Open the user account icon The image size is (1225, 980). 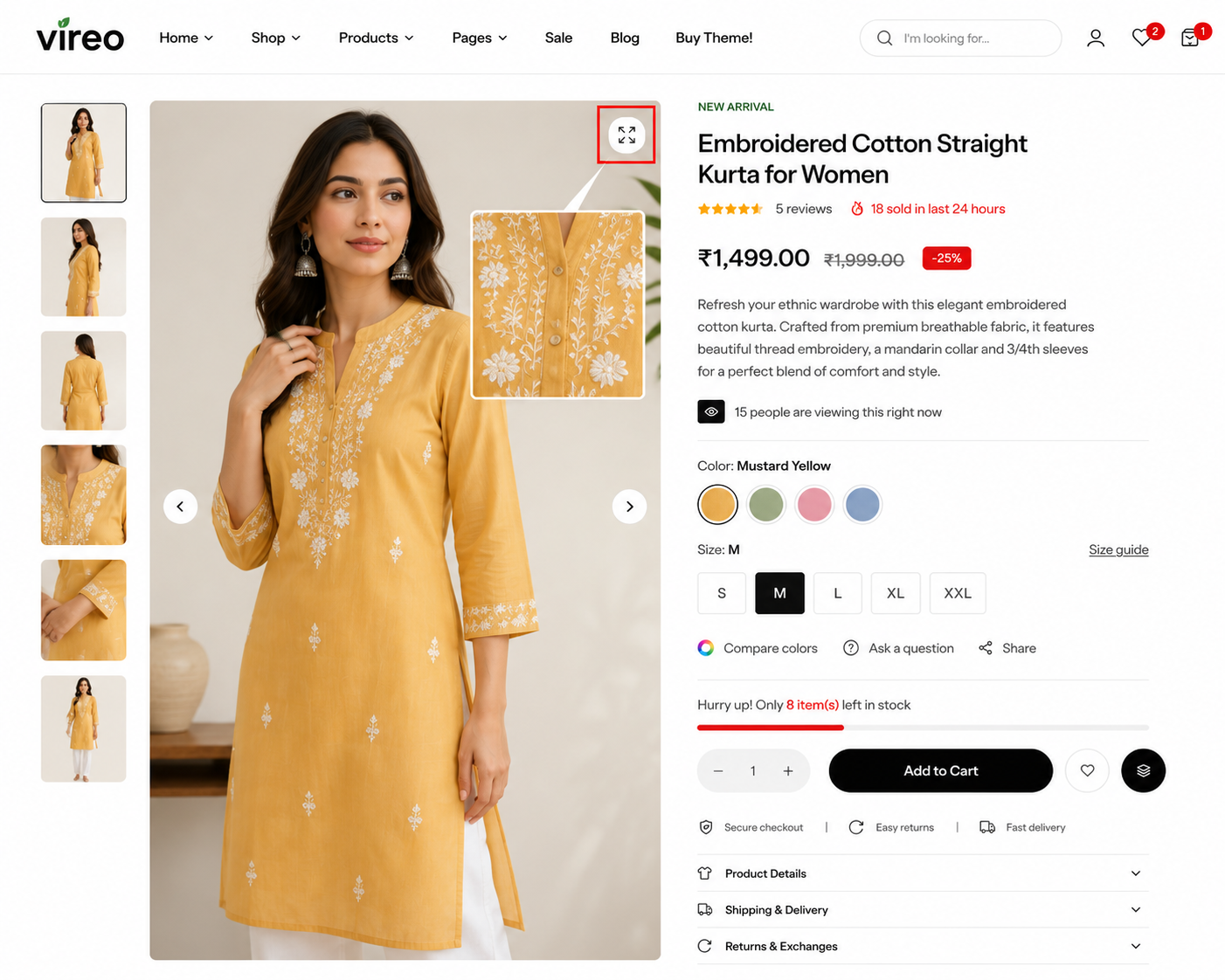click(1095, 38)
